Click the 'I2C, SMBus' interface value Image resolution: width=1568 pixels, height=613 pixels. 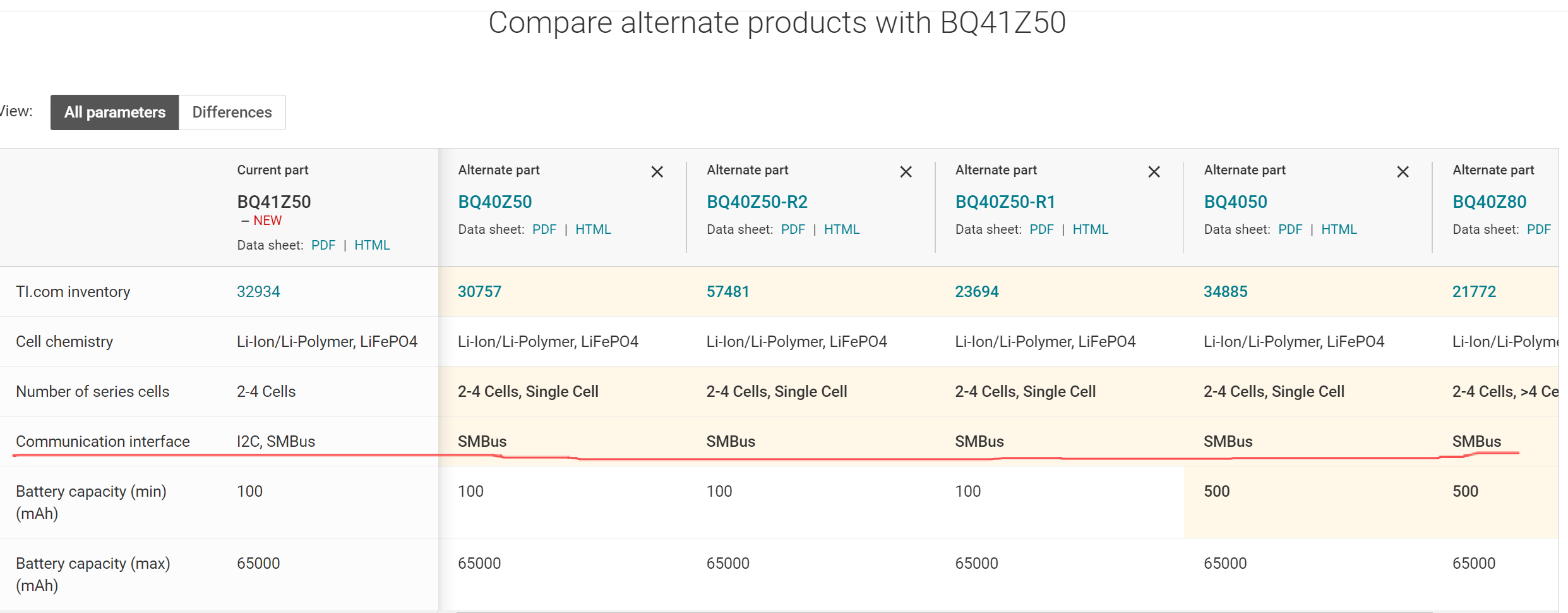[276, 441]
